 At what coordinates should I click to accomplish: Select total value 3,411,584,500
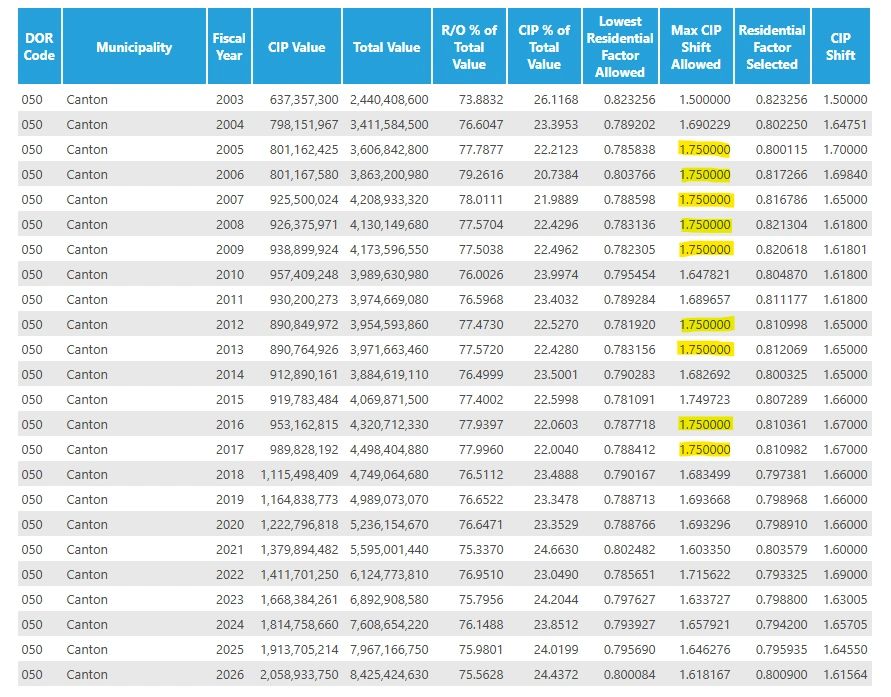389,124
